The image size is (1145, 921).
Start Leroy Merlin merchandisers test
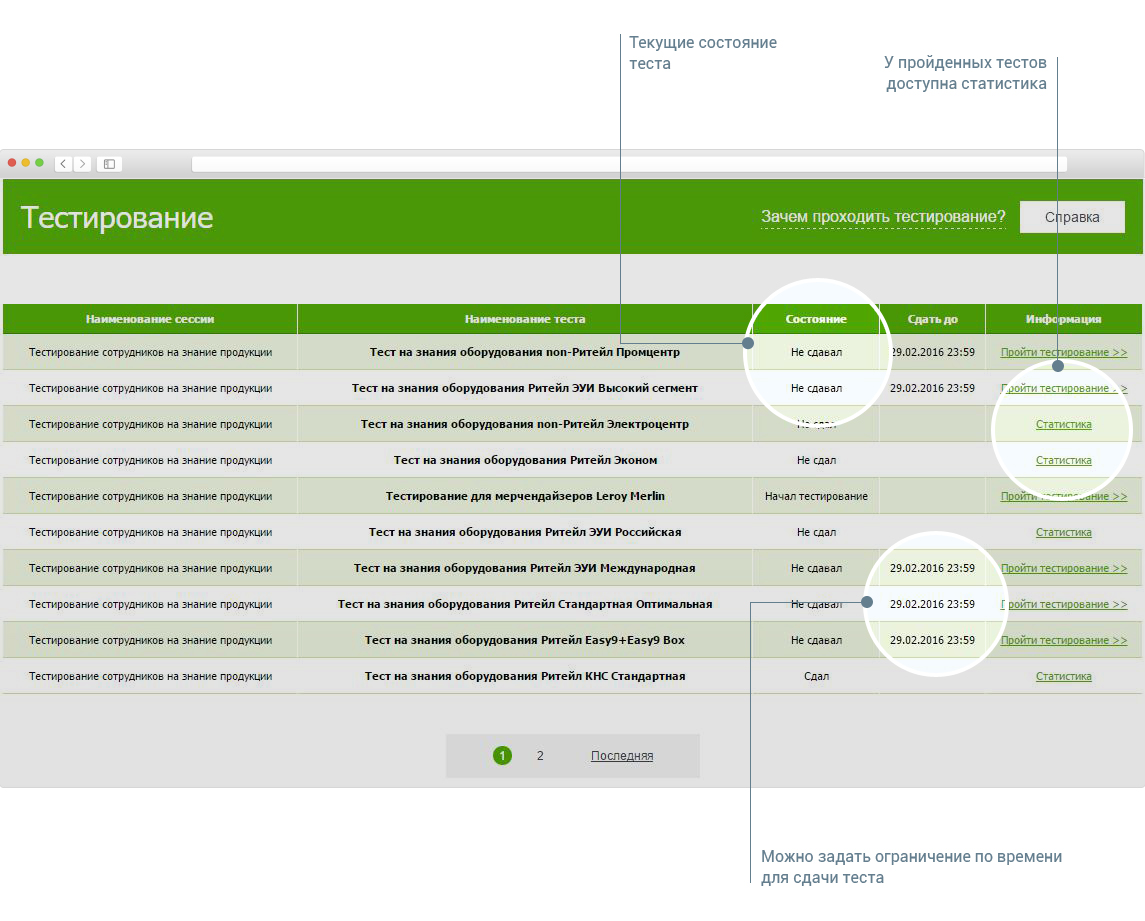click(1063, 496)
